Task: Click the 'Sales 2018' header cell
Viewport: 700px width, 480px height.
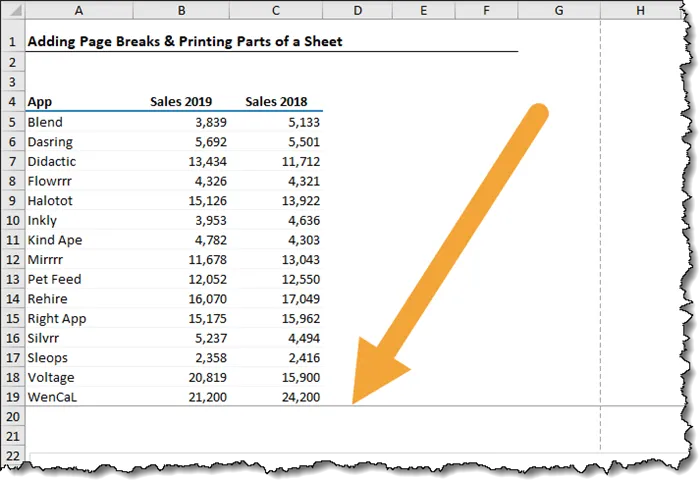Action: pyautogui.click(x=276, y=102)
